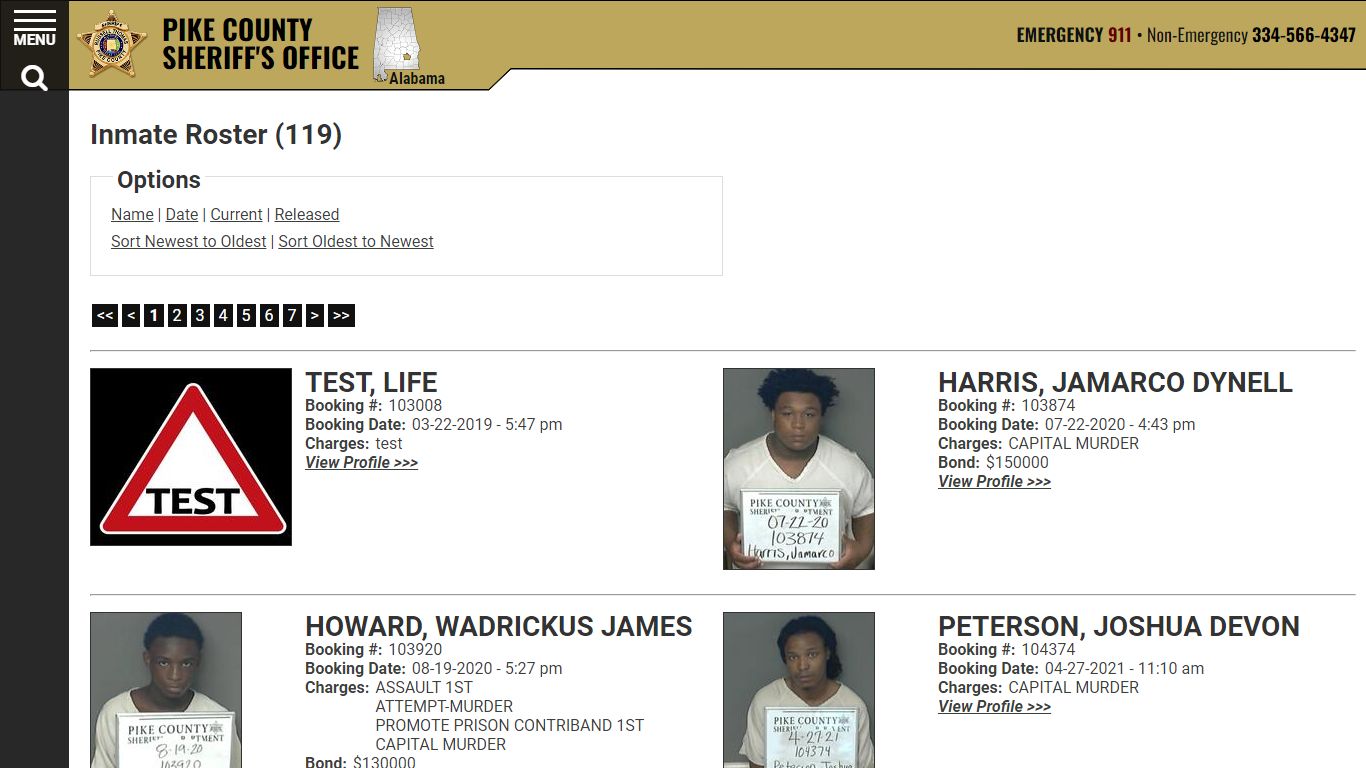Click booking number 104374
The image size is (1366, 768).
pos(1048,649)
